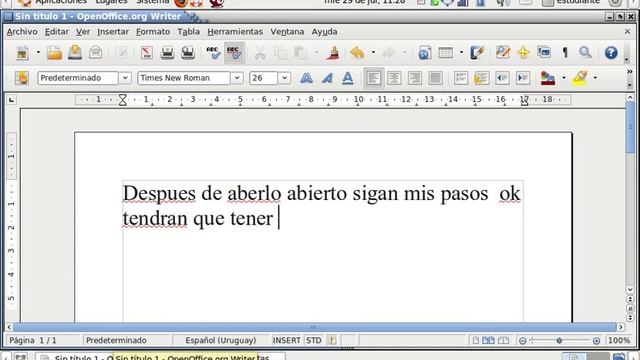Run the Spelling and Grammar check icon
Viewport: 640px width, 360px height.
(213, 53)
